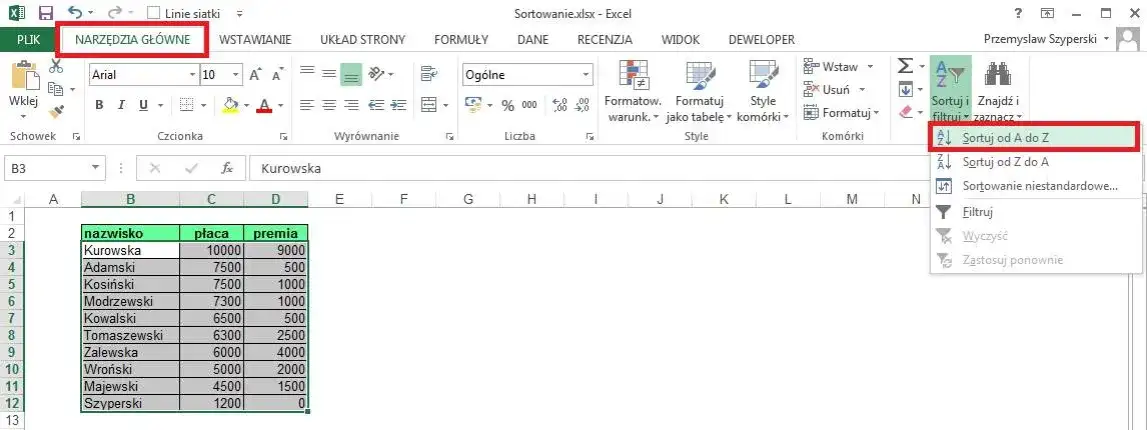The image size is (1147, 430).
Task: Toggle bold formatting button
Action: 99,105
